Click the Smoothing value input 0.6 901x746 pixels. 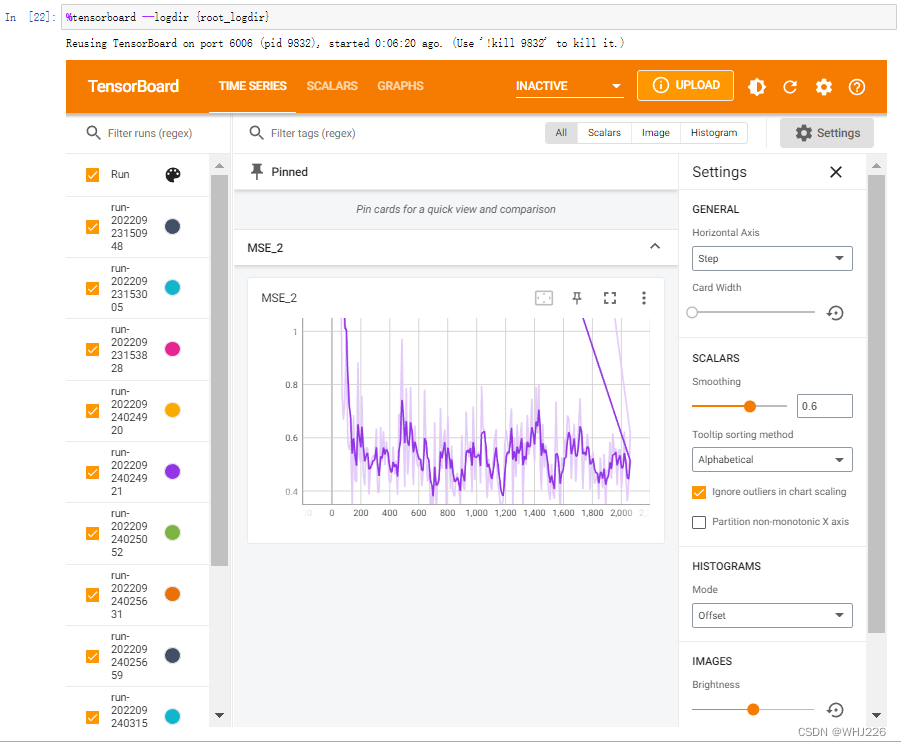pos(825,406)
